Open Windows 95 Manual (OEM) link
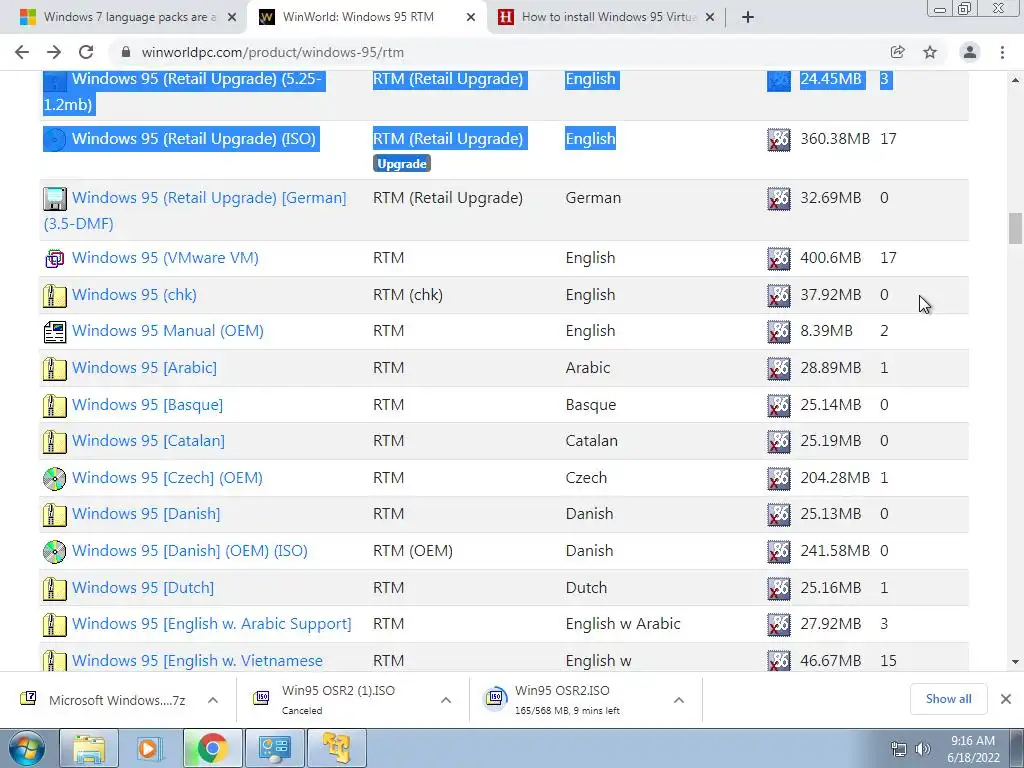This screenshot has height=768, width=1024. tap(168, 331)
